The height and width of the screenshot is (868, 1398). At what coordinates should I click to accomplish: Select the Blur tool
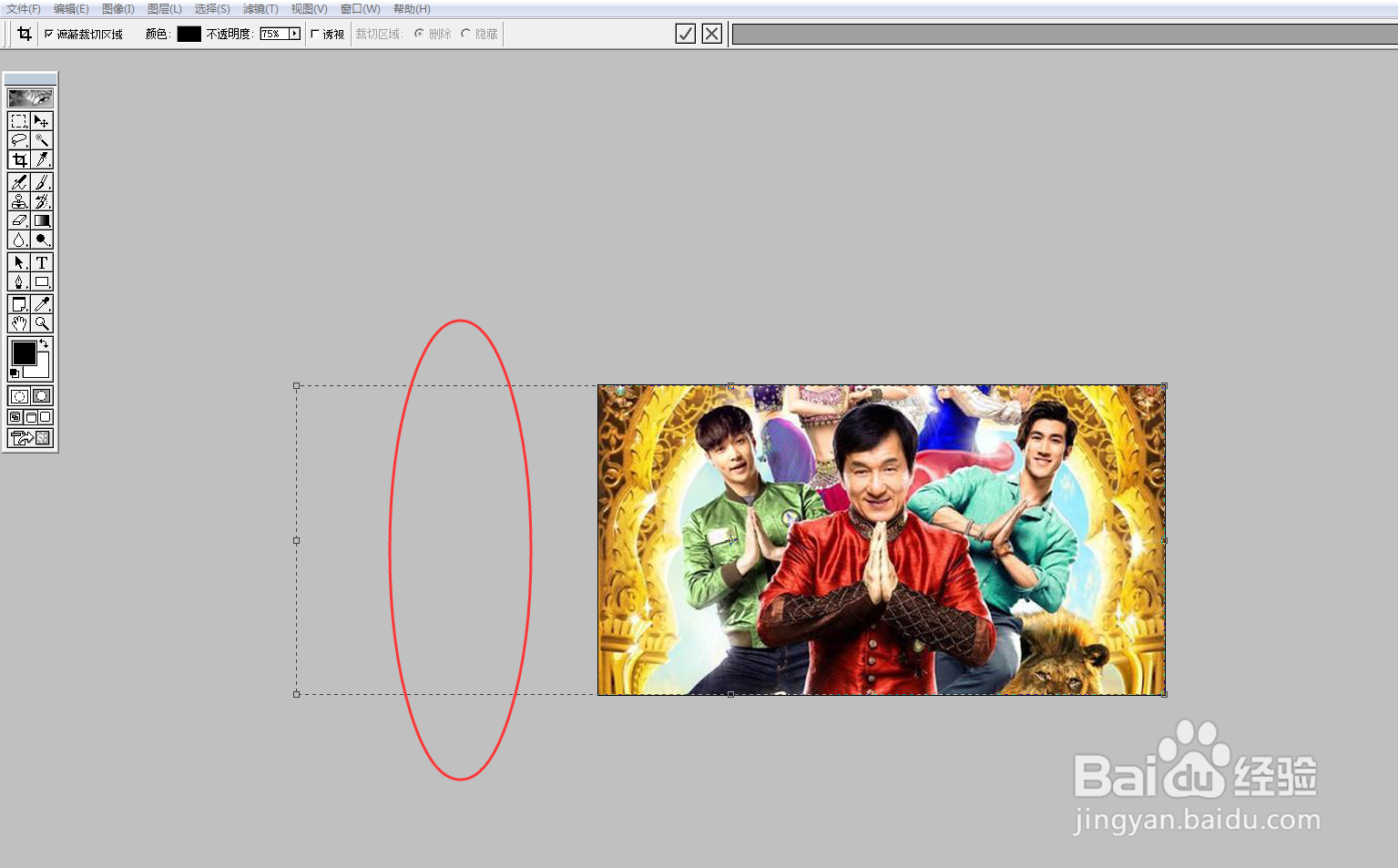coord(19,240)
